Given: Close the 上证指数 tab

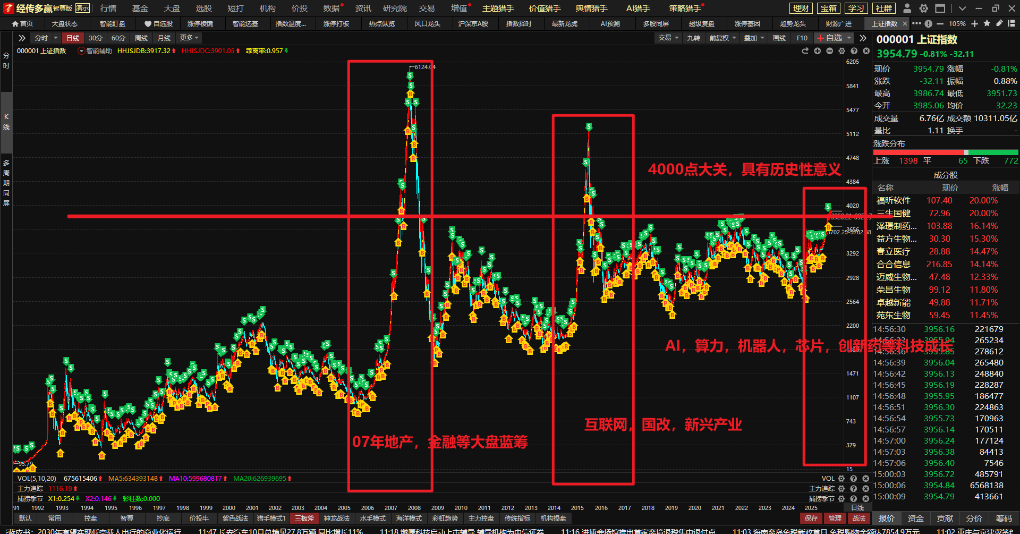Looking at the screenshot, I should pos(904,23).
